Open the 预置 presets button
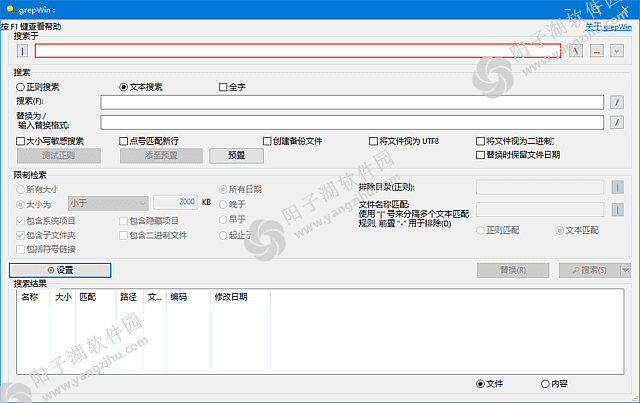640x403 pixels. pos(236,156)
